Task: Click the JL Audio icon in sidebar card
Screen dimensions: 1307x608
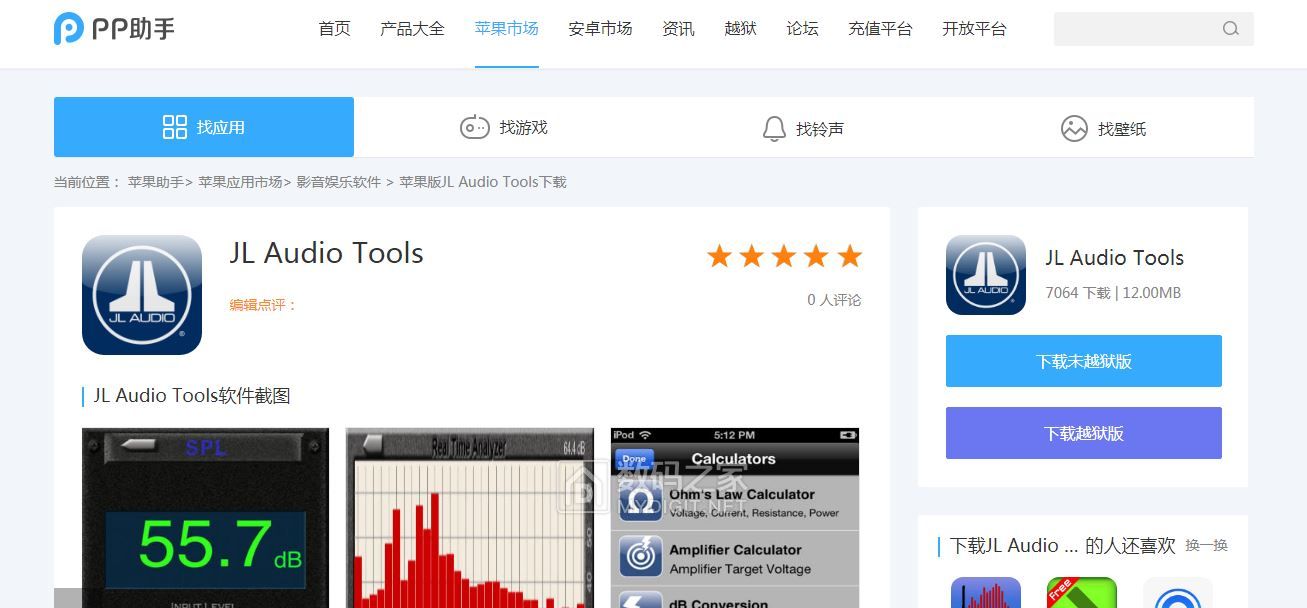Action: pos(986,275)
